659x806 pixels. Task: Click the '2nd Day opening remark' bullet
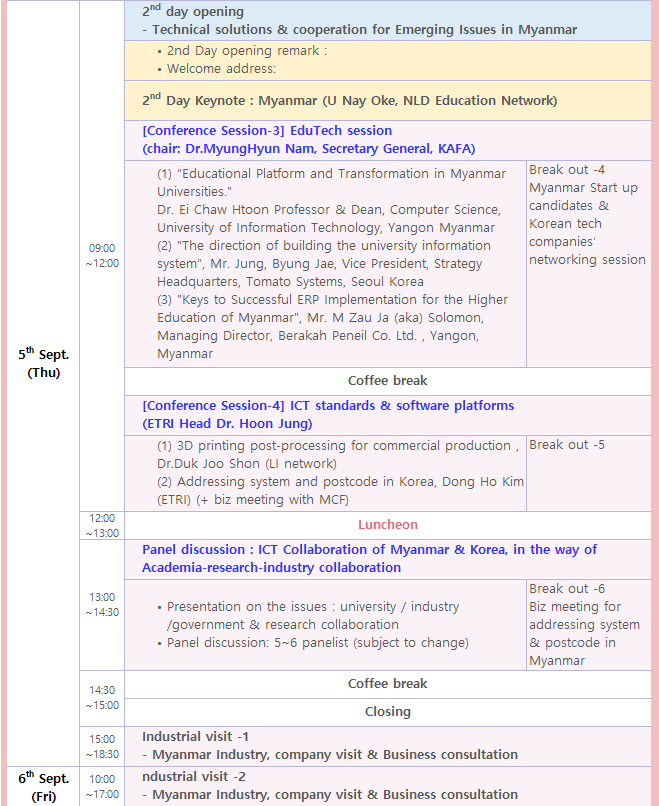242,51
